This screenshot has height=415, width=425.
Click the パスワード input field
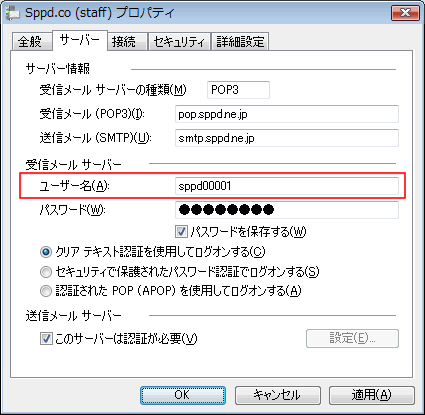point(287,210)
